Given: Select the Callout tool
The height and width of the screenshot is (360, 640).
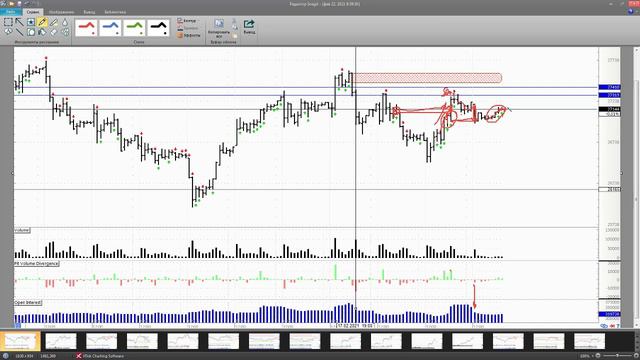Looking at the screenshot, I should click(x=8, y=32).
